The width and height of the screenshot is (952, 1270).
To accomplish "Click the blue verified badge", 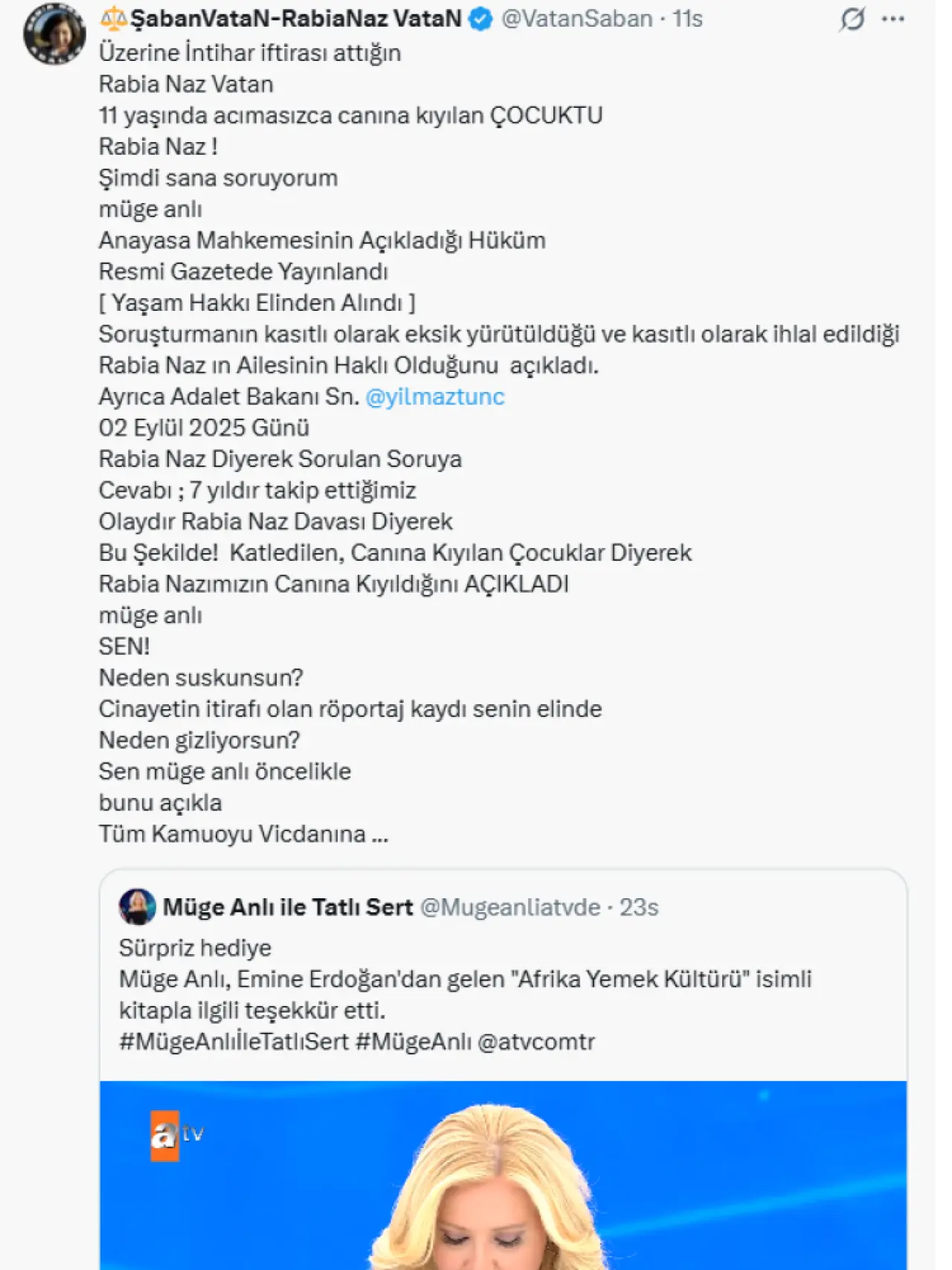I will (x=481, y=19).
